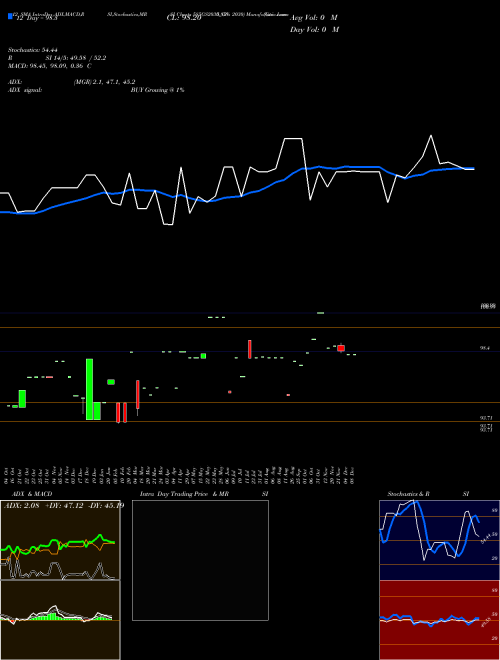500x660 pixels.
Task: Select the 'Avg Vol: 0 M' text
Action: click(314, 18)
